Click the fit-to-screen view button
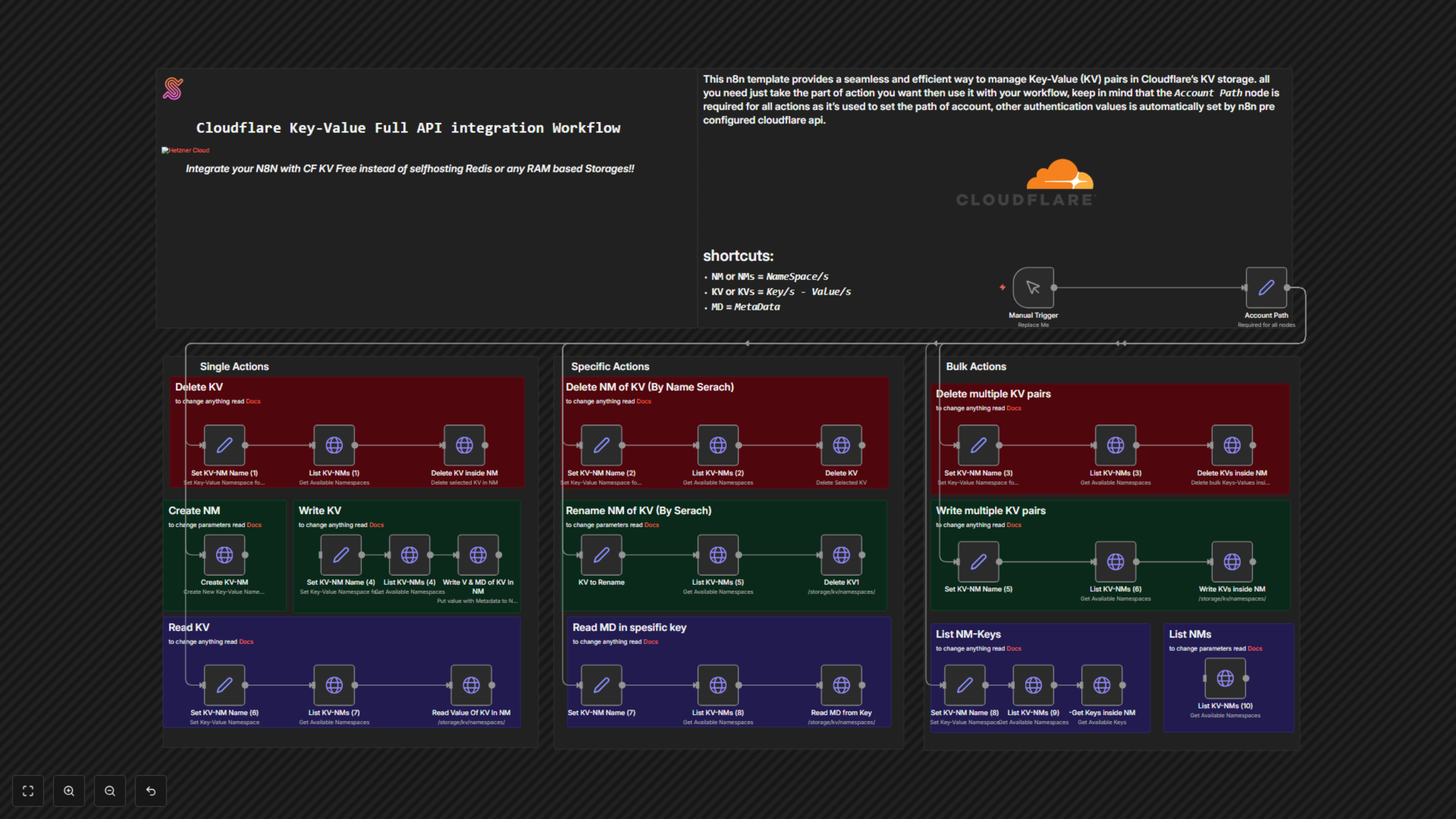 [x=28, y=791]
